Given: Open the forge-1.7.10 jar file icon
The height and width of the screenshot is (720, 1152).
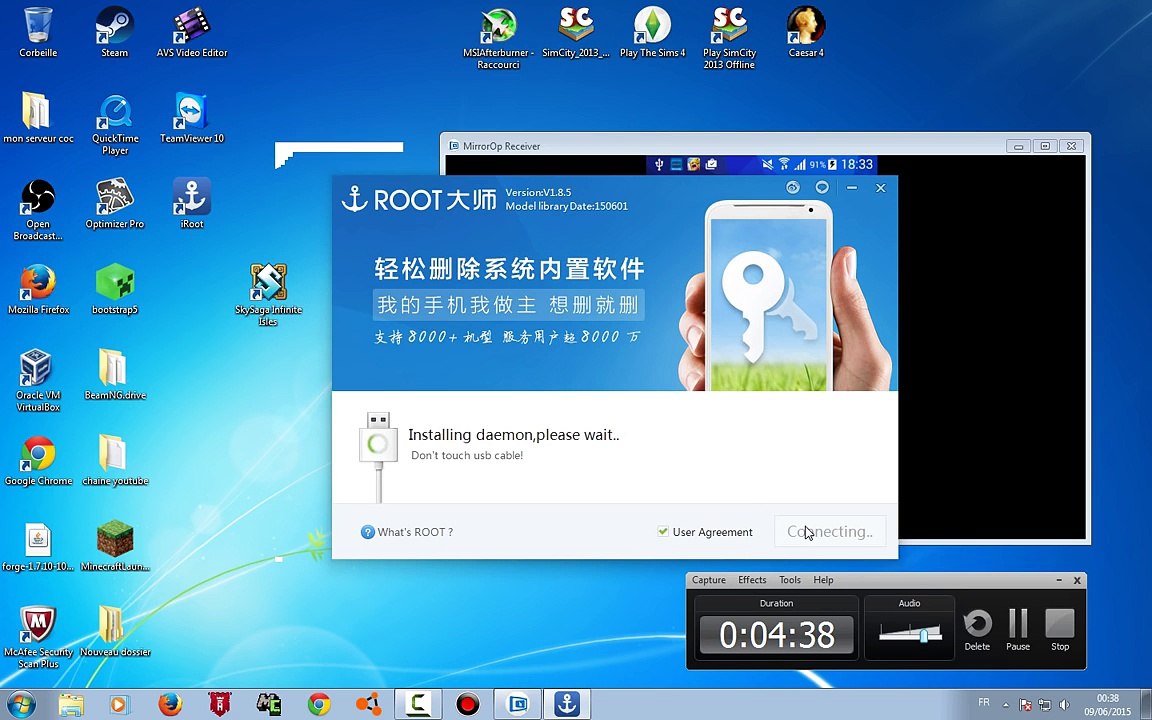Looking at the screenshot, I should [38, 546].
